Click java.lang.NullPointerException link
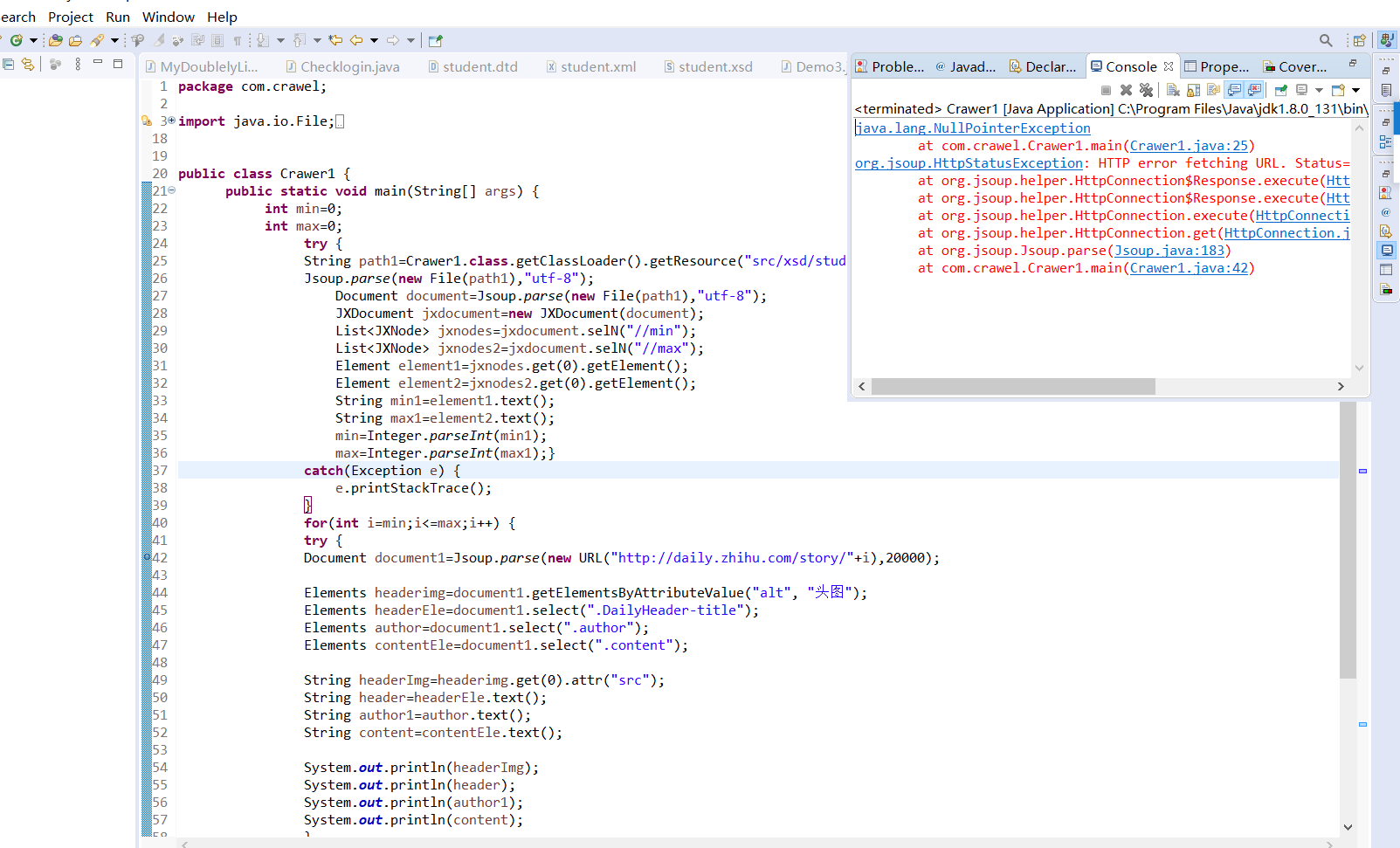This screenshot has height=848, width=1400. coord(973,128)
